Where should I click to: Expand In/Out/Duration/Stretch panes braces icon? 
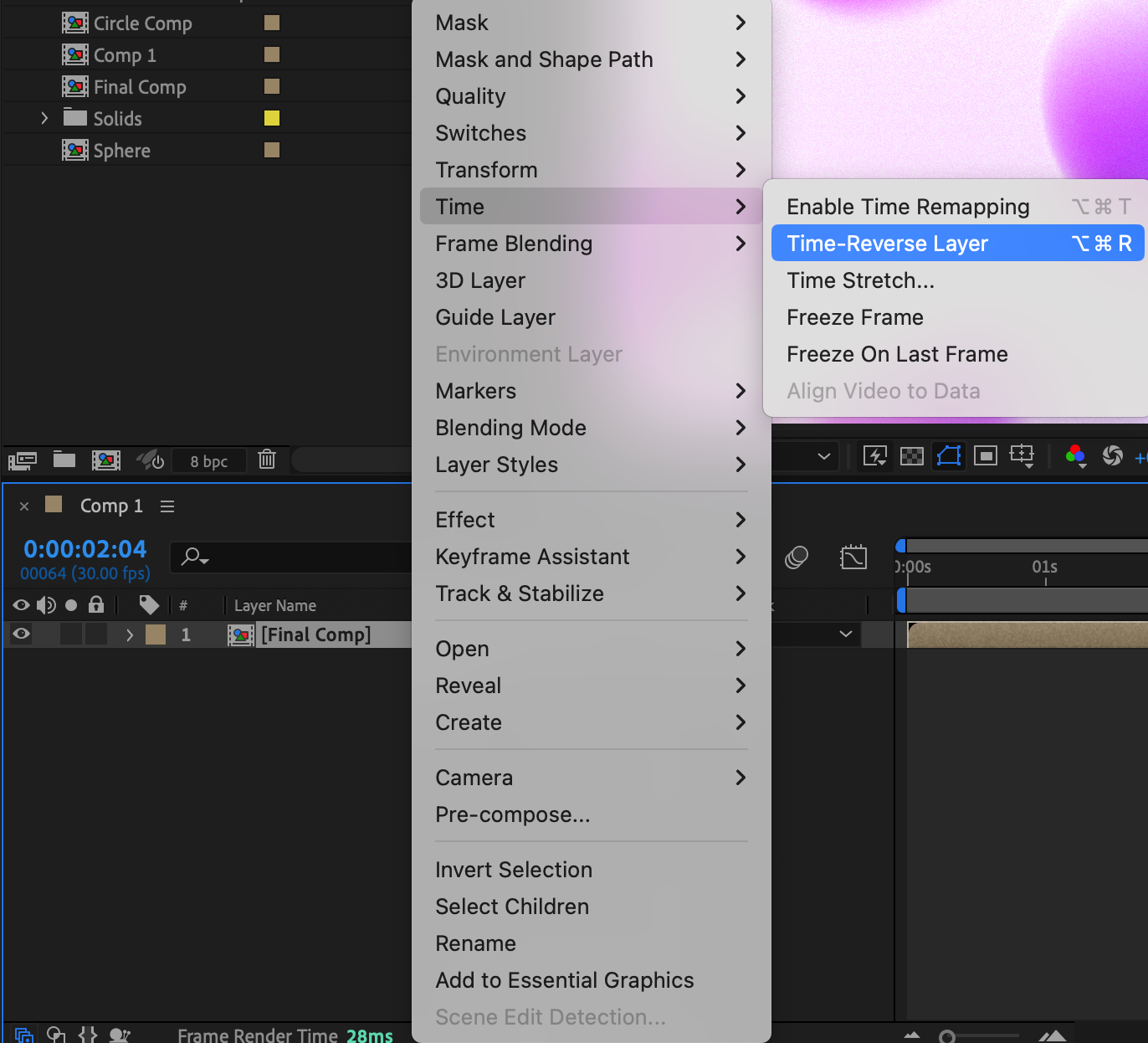[x=88, y=1035]
